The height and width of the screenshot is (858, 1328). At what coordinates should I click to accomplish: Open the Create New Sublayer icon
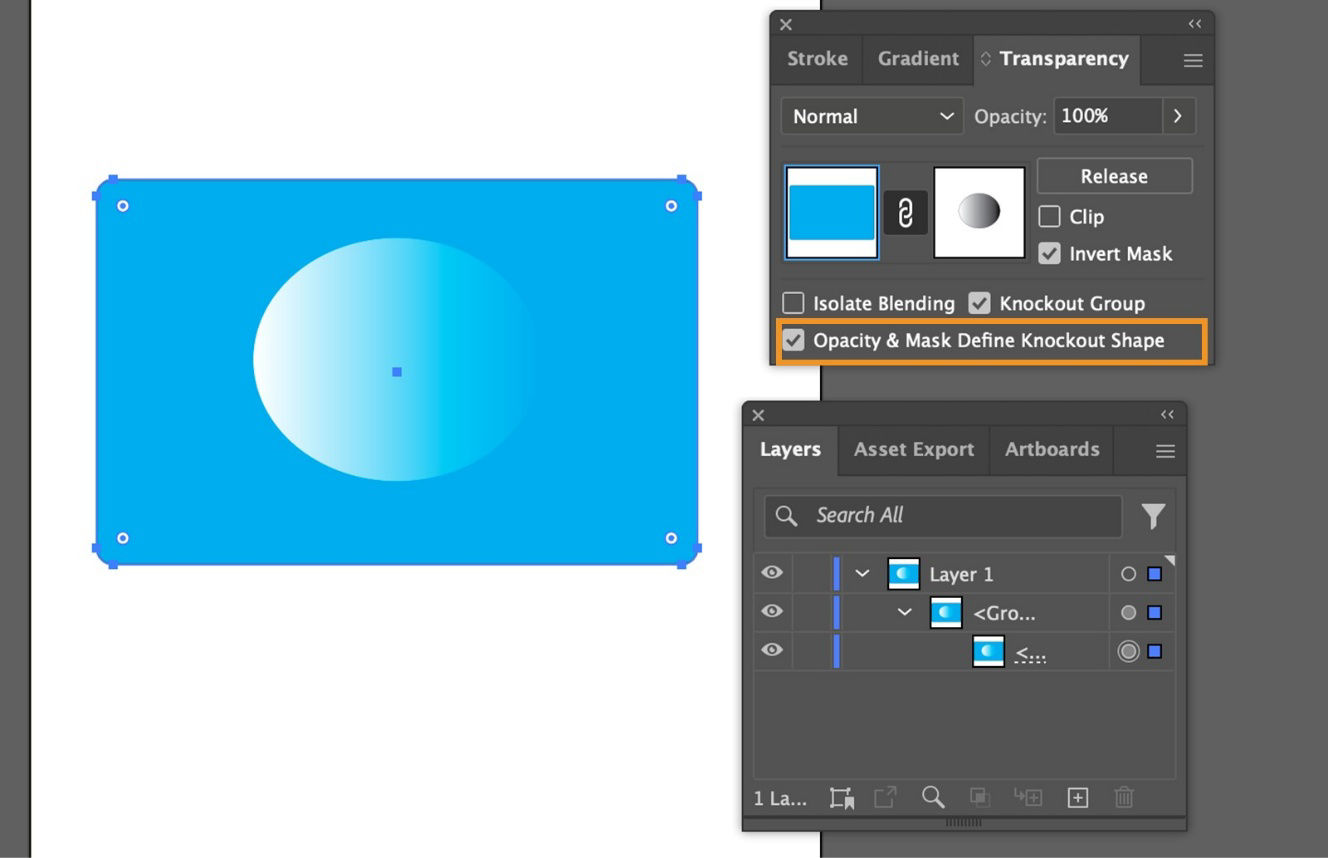point(1028,798)
